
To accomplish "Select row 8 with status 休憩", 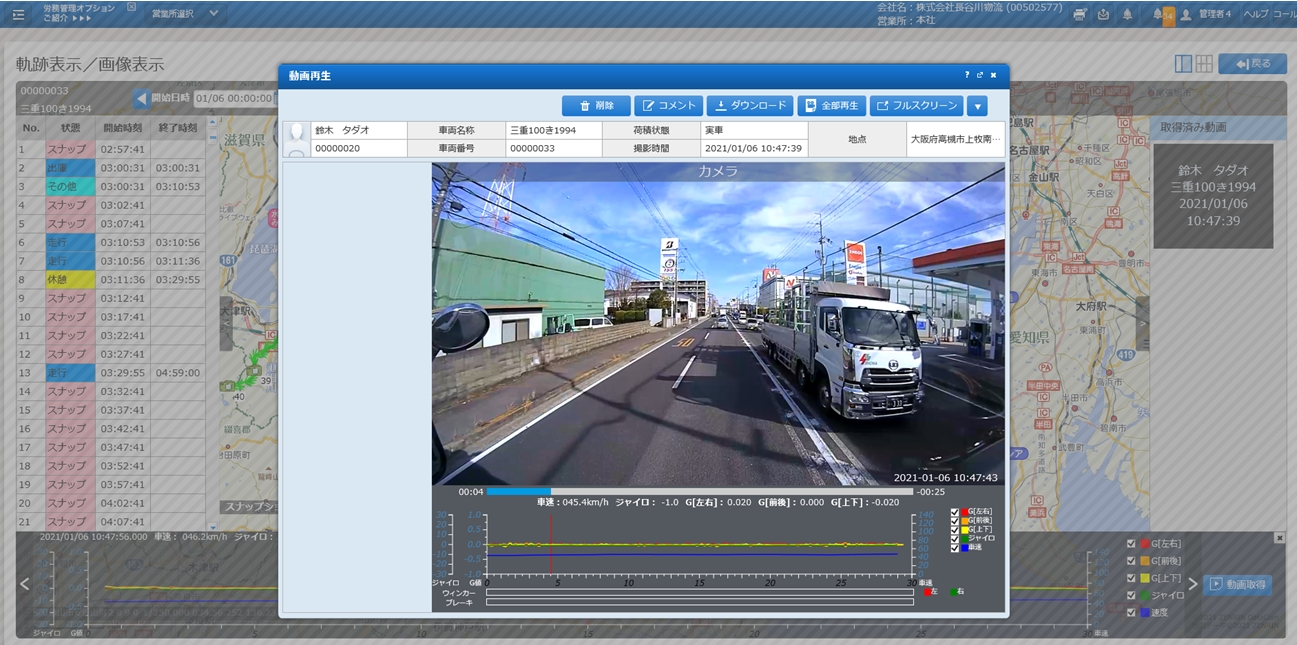I will tap(111, 280).
